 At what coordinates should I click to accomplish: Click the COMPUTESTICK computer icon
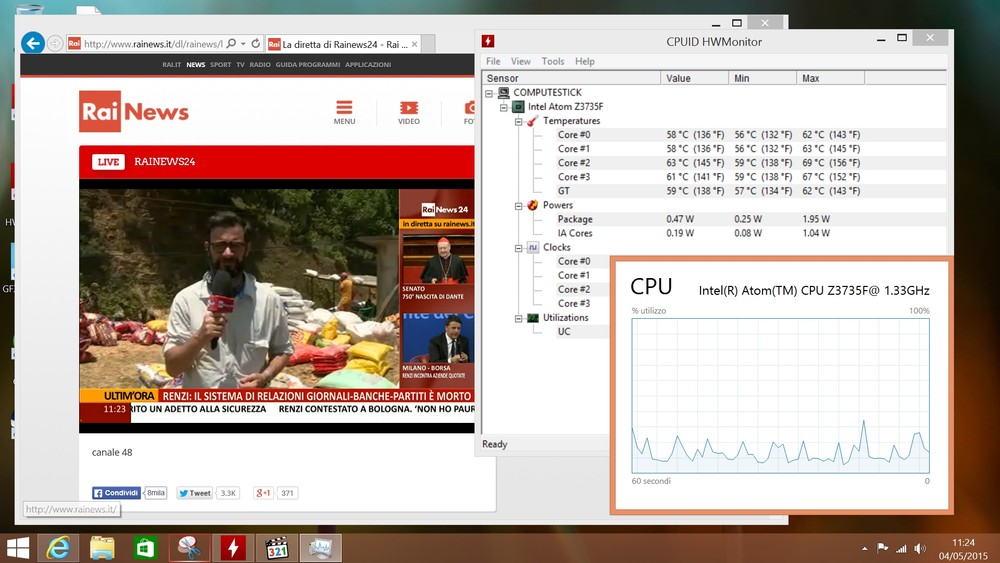pos(503,92)
